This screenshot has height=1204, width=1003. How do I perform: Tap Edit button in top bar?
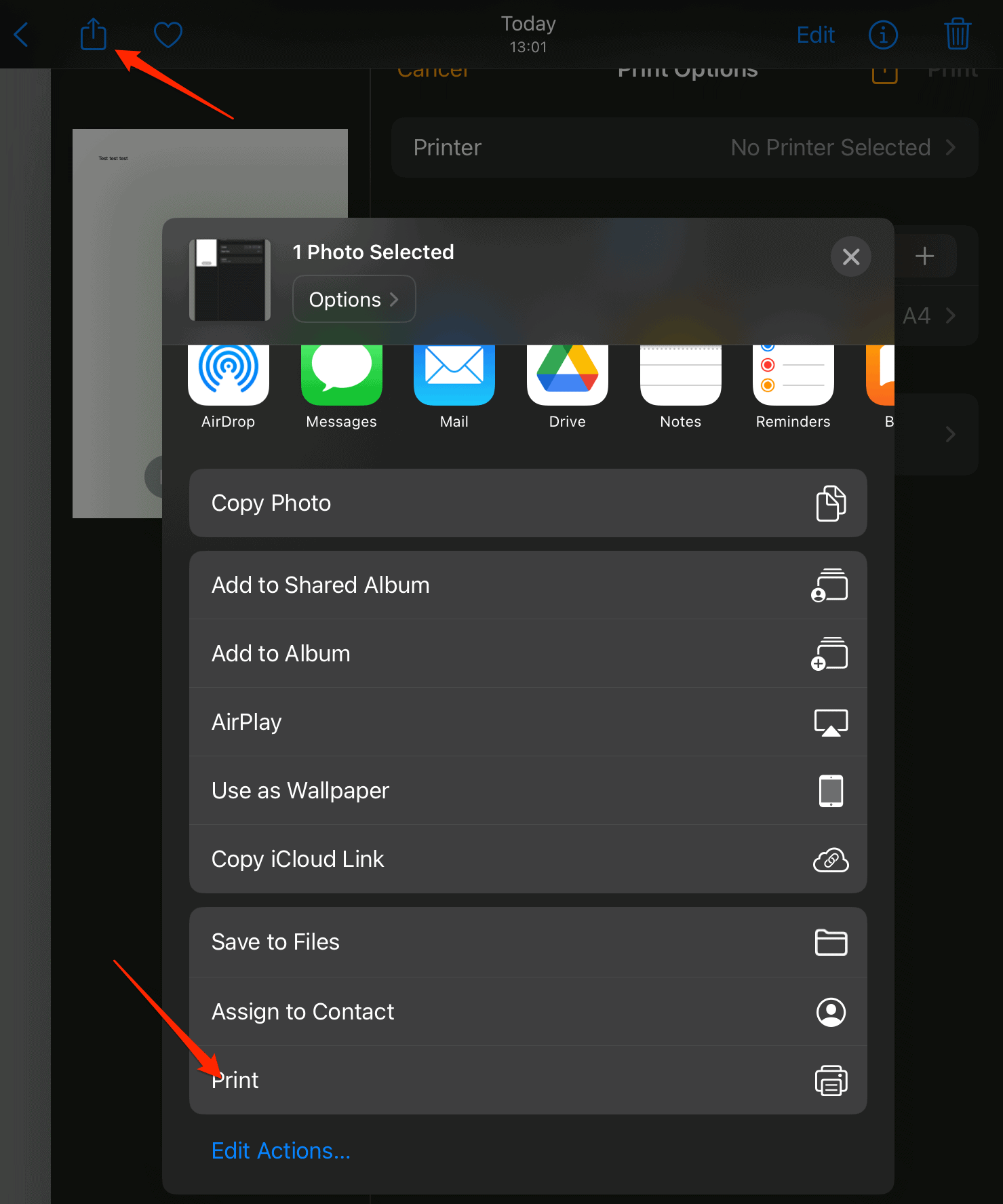pyautogui.click(x=815, y=35)
